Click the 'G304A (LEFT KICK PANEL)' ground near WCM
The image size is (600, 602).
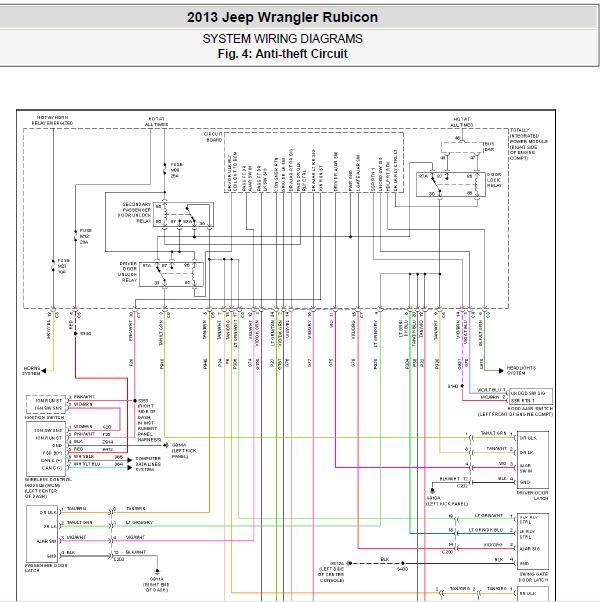click(x=184, y=450)
